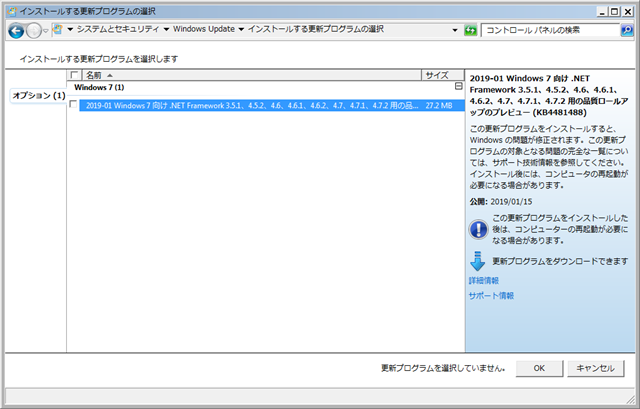Viewport: 640px width, 409px height.
Task: Click the blue download arrow icon
Action: pyautogui.click(x=478, y=261)
